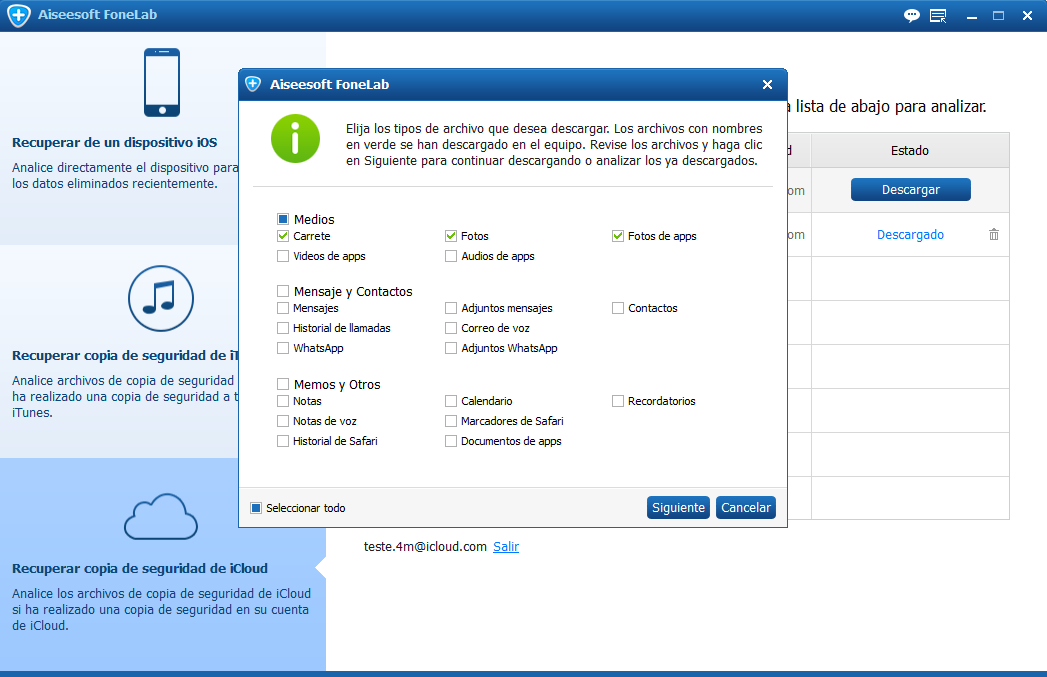
Task: Click the Descargar button in backup list
Action: (911, 190)
